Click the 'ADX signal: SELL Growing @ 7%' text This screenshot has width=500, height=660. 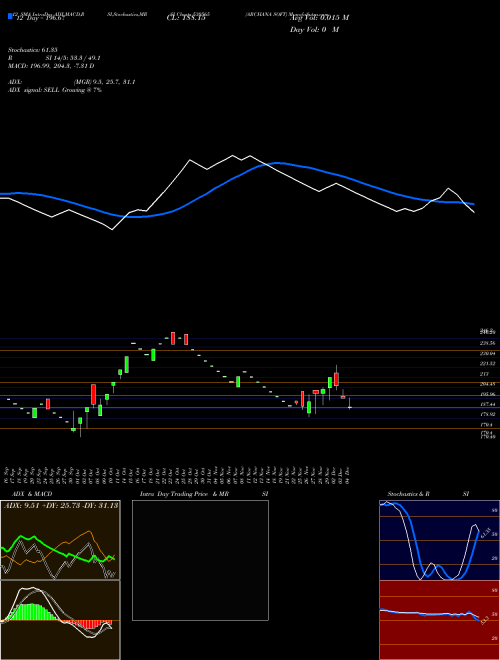pos(55,90)
